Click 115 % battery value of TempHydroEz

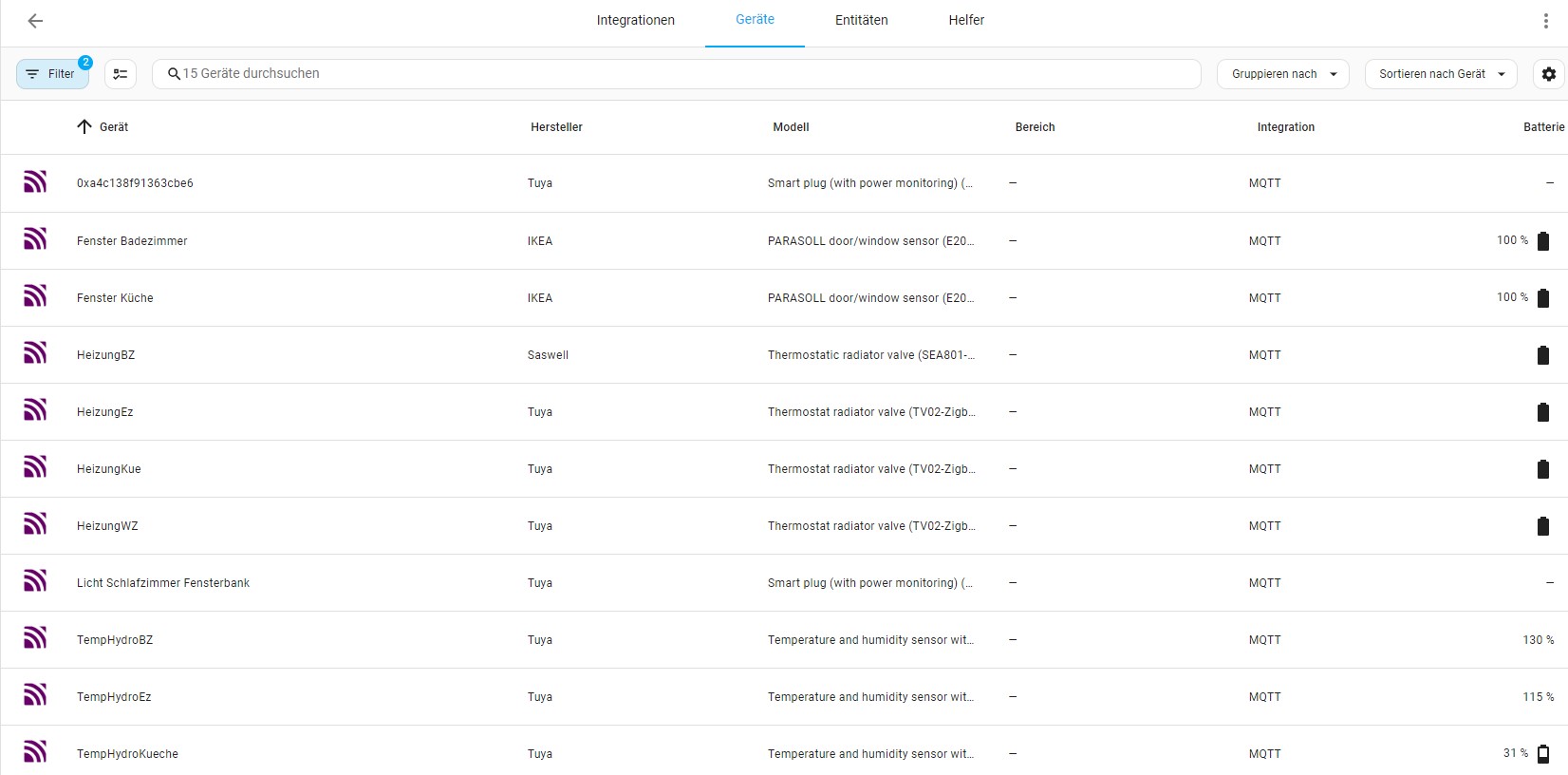pos(1539,697)
